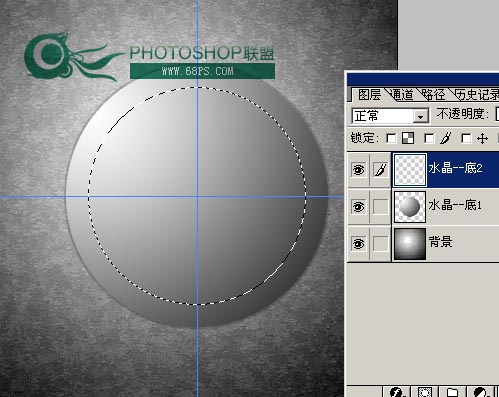Toggle link box for 水晶--底1 layer
499x397 pixels.
(x=380, y=207)
